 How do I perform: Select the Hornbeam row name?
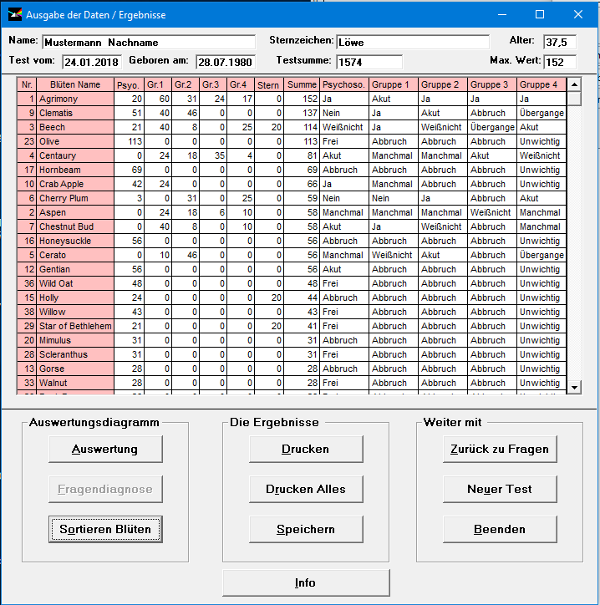pos(76,170)
